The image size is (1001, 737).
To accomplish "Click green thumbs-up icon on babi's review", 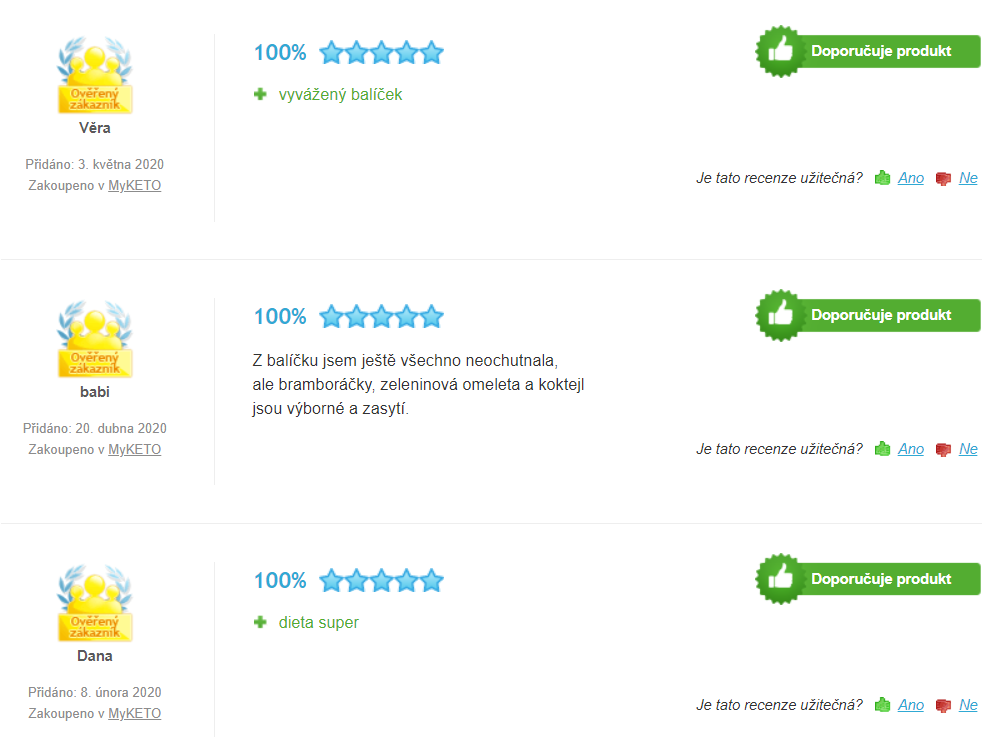I will (x=882, y=449).
